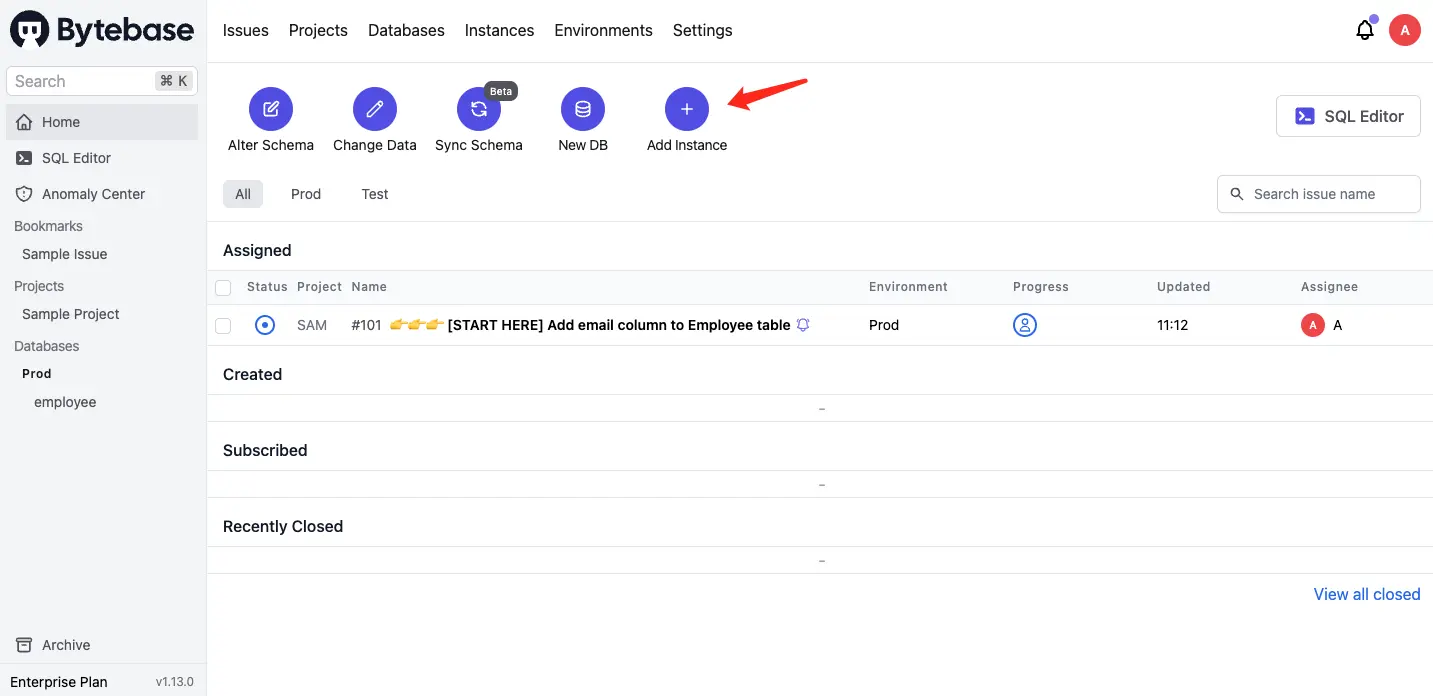Open Sample Project in the sidebar
1433x696 pixels.
click(x=71, y=314)
